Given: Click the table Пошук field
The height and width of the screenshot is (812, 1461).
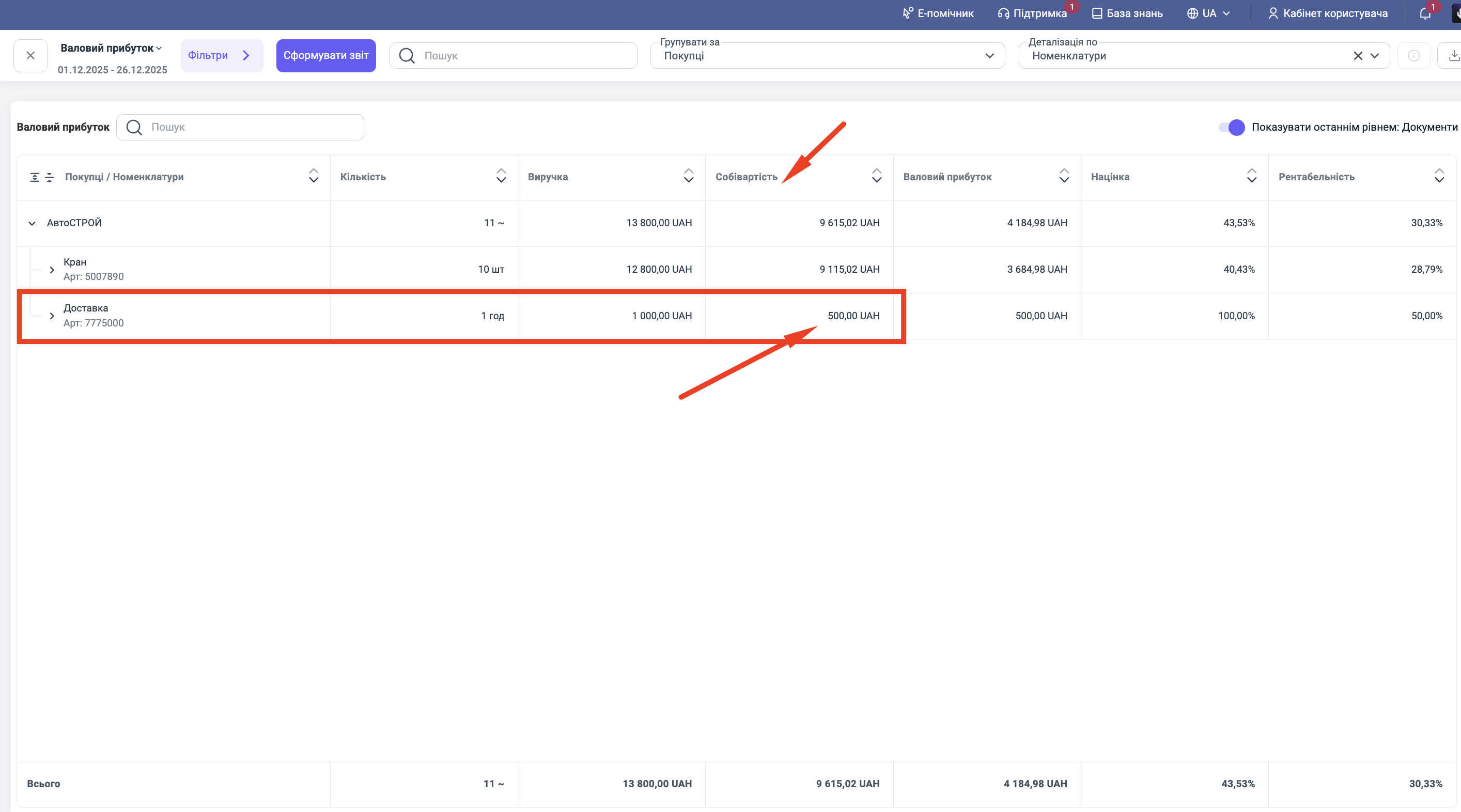Looking at the screenshot, I should tap(250, 127).
